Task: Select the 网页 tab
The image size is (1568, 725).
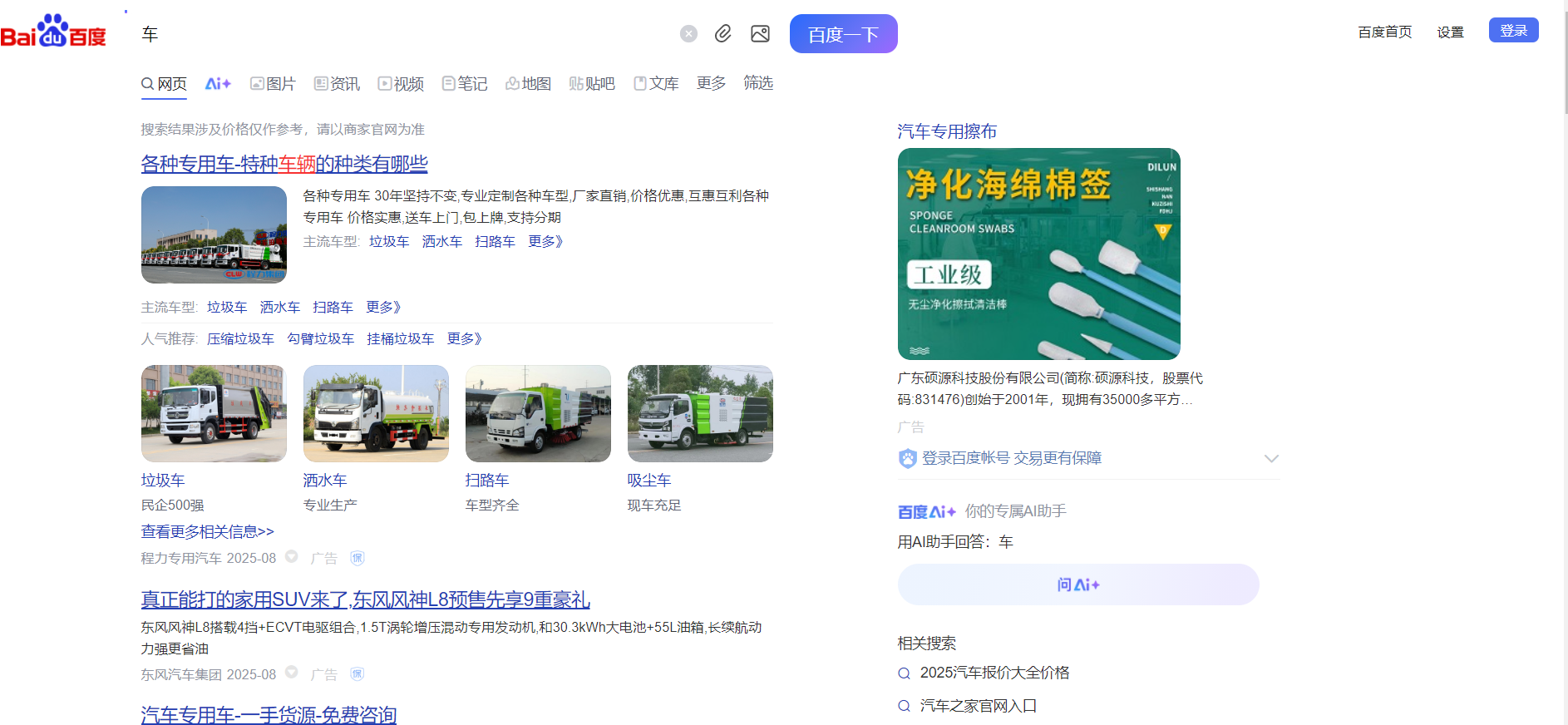Action: (164, 84)
